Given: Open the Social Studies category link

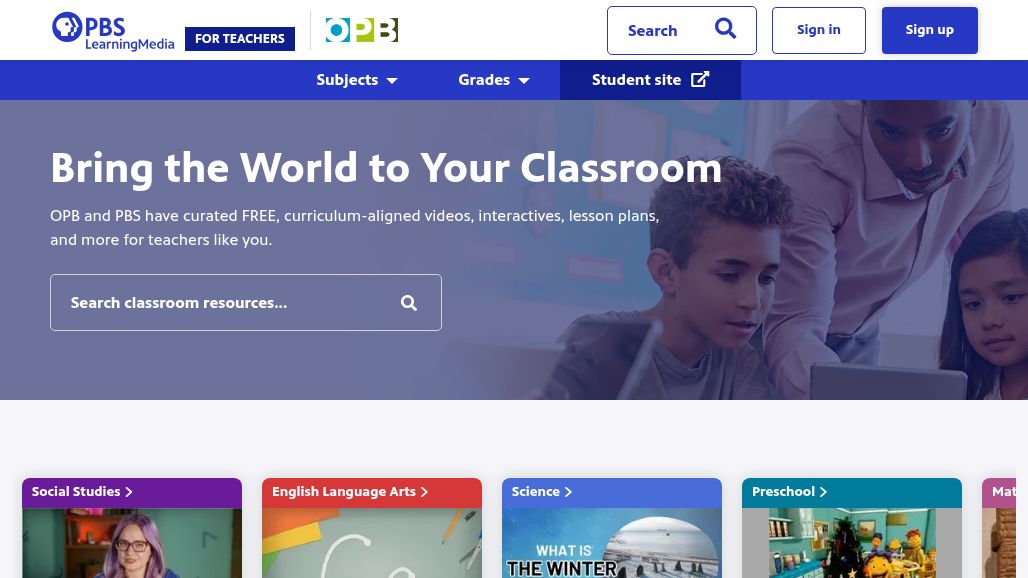Looking at the screenshot, I should pyautogui.click(x=82, y=491).
